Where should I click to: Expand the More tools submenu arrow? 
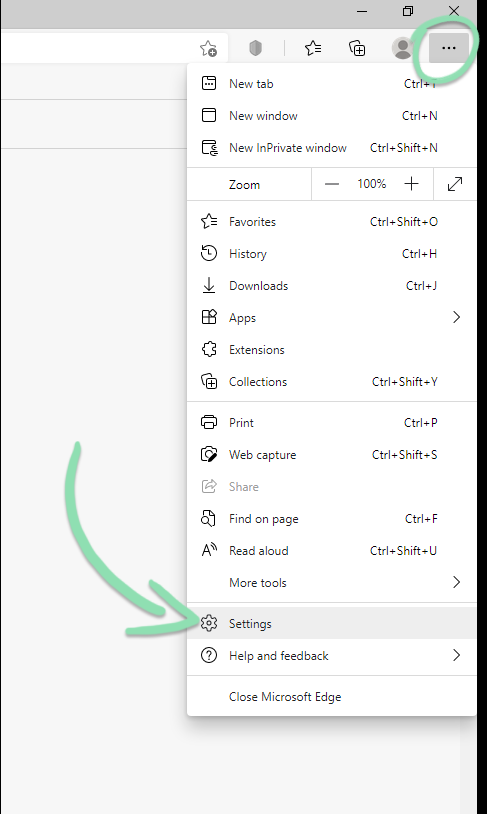456,582
